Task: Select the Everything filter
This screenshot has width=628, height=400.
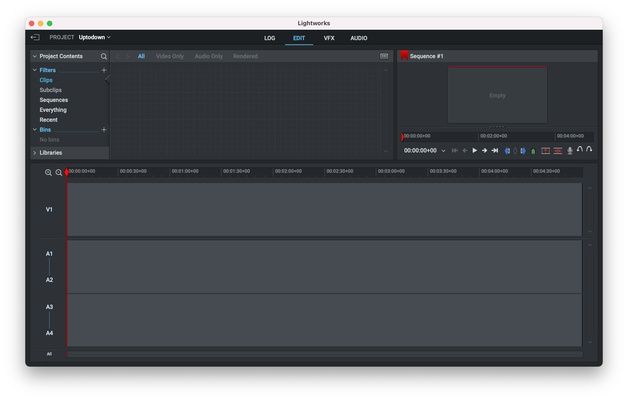Action: click(x=53, y=110)
